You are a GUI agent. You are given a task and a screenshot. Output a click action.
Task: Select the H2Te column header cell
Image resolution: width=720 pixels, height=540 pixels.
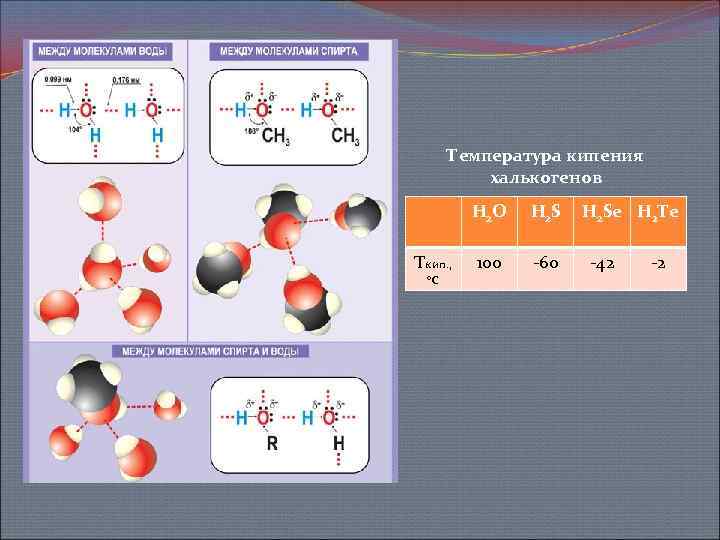coord(658,221)
